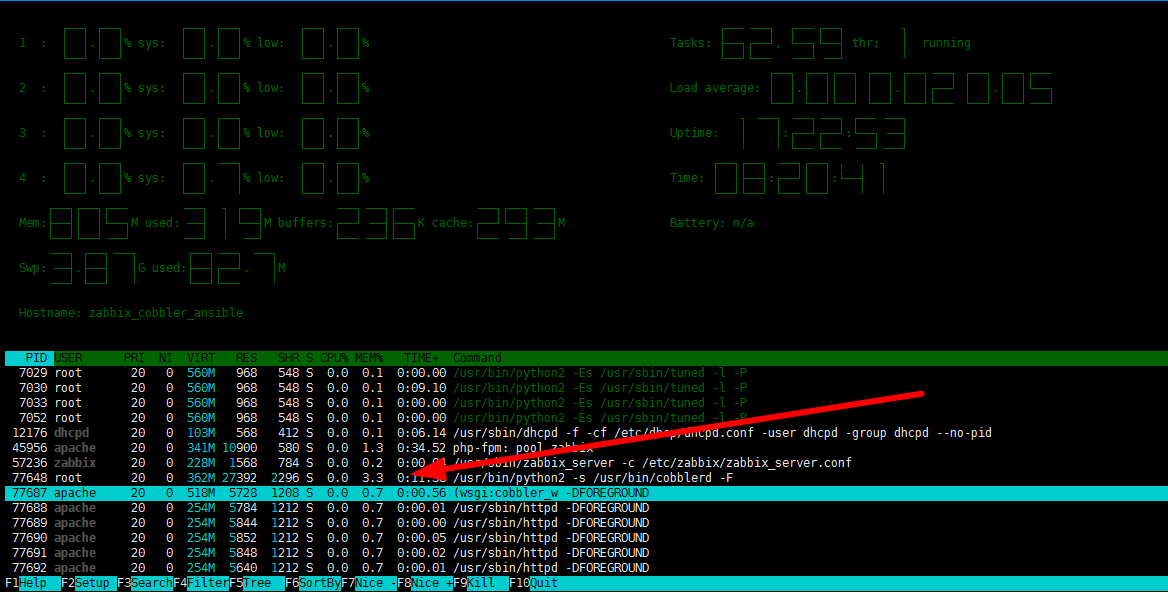Click the Mem meter label
The image size is (1168, 592).
[x=33, y=223]
